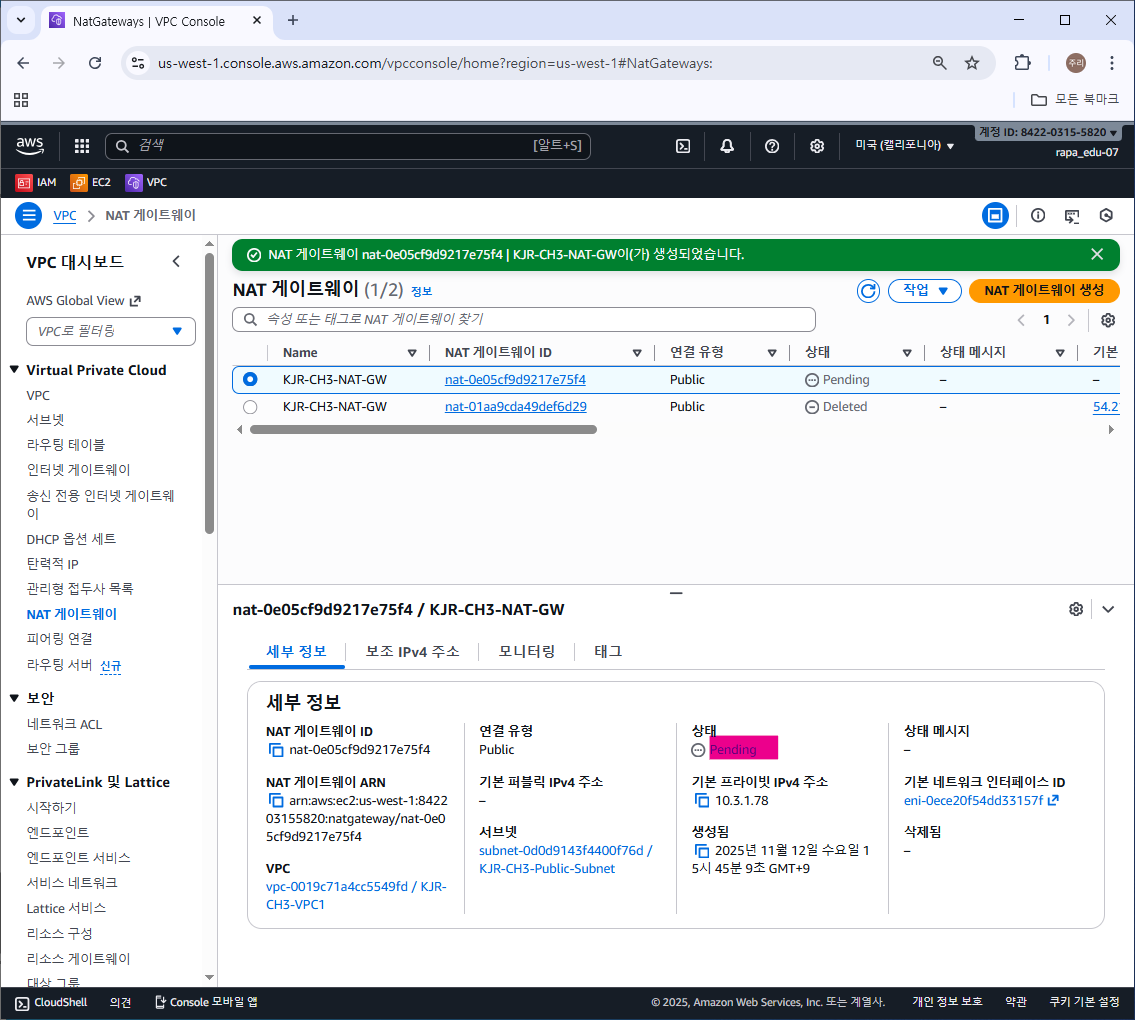Click the panel resize handle above details

pyautogui.click(x=676, y=593)
